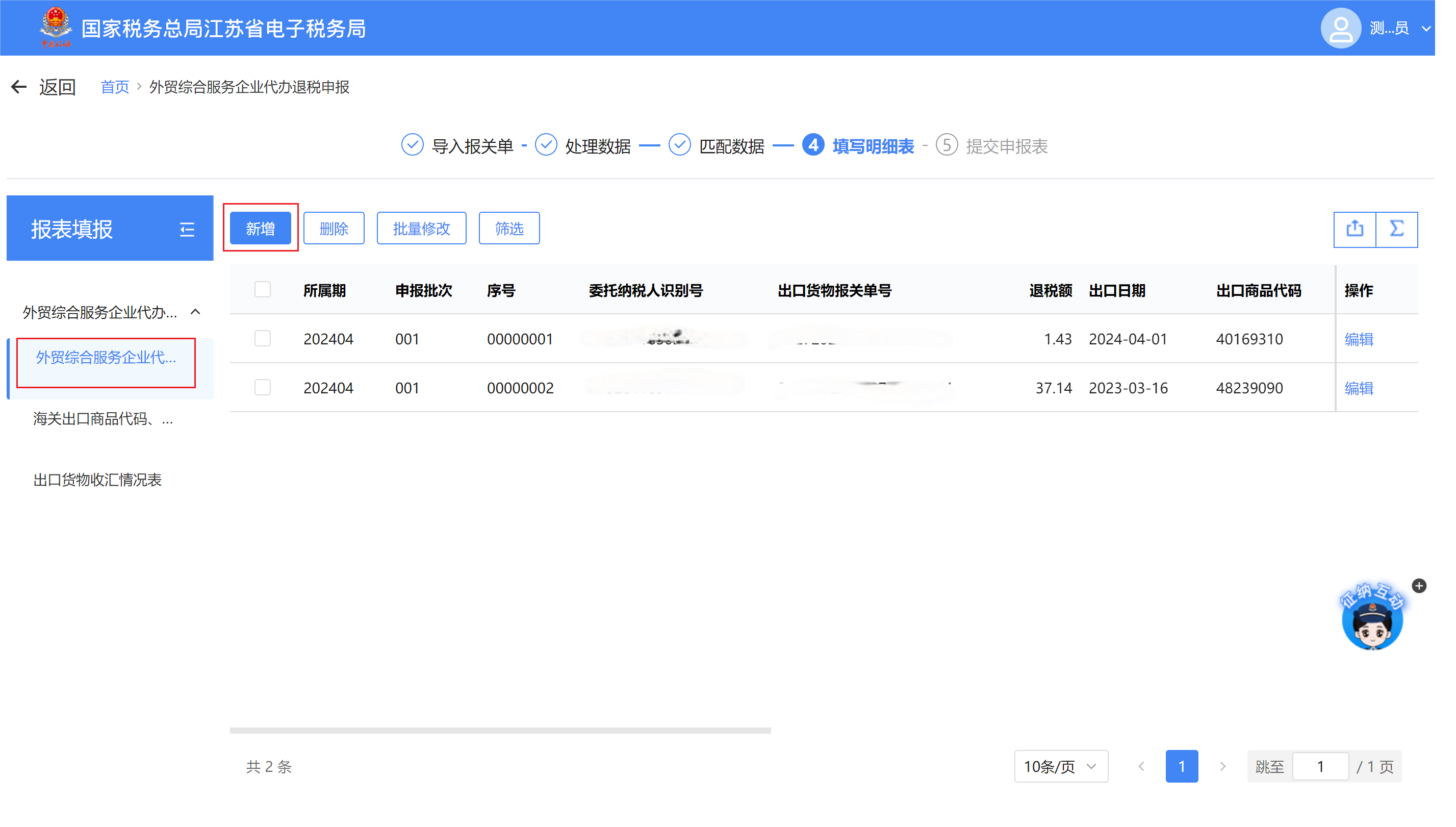
Task: Collapse the 外贸综合服务企业代办 tree section
Action: [195, 312]
